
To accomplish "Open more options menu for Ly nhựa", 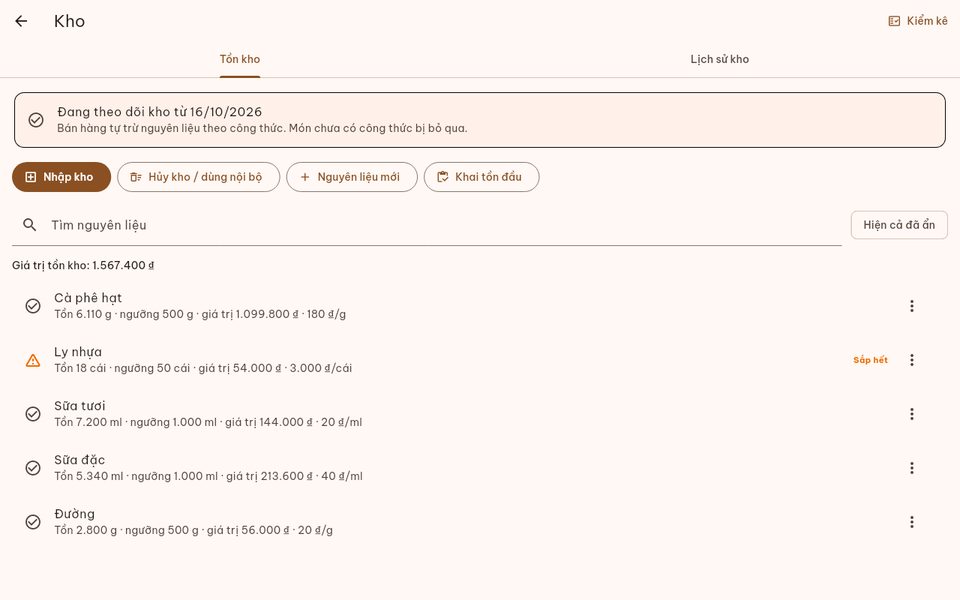I will pyautogui.click(x=912, y=360).
